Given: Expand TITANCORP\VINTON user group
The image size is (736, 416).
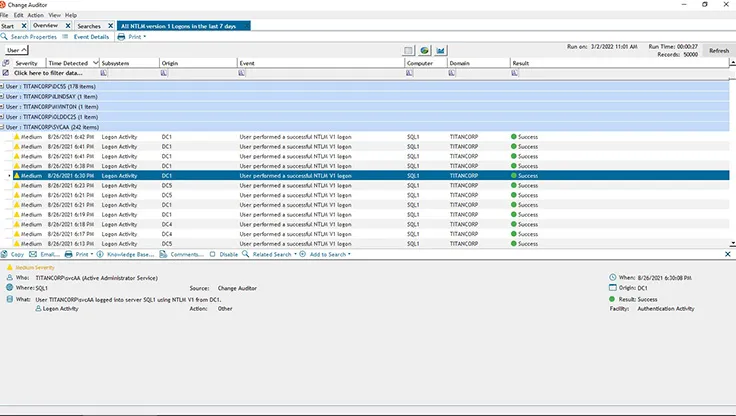Looking at the screenshot, I should tap(2, 107).
